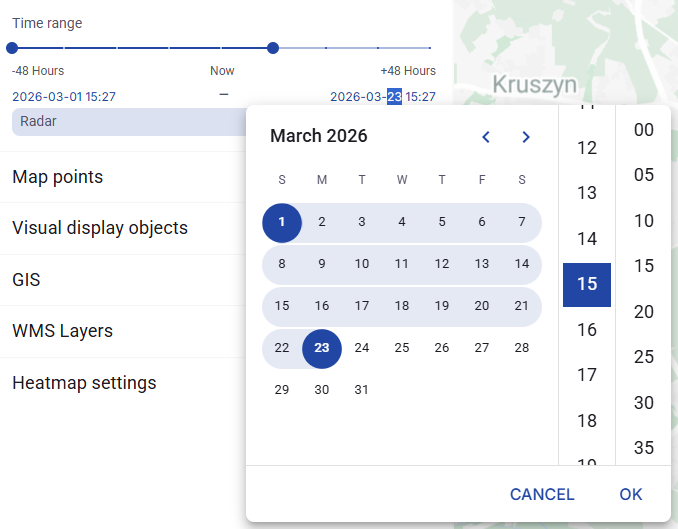The width and height of the screenshot is (678, 529).
Task: Click the Kruszyn map label
Action: coord(535,84)
